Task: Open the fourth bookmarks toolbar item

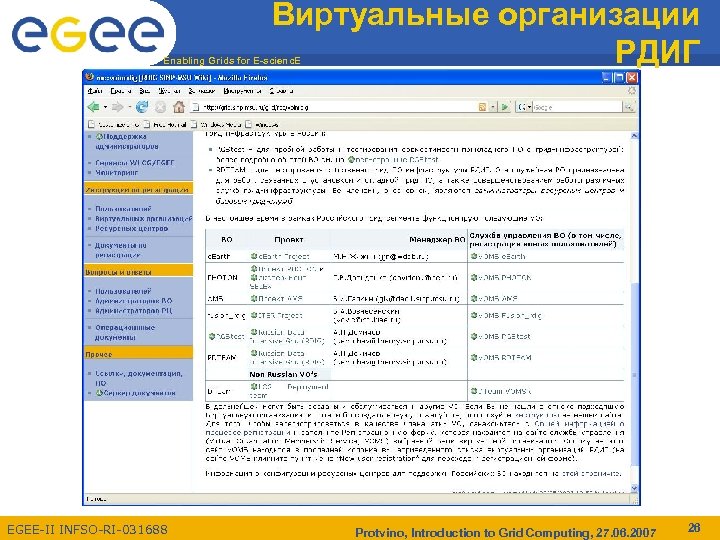Action: [262, 124]
